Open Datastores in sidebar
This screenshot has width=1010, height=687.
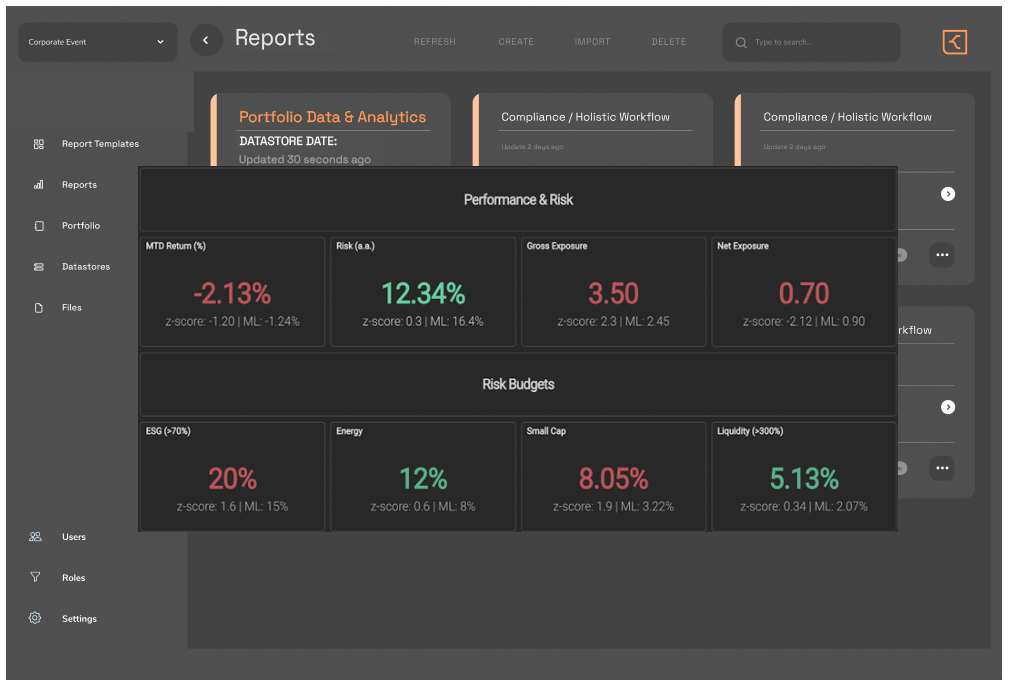click(86, 267)
